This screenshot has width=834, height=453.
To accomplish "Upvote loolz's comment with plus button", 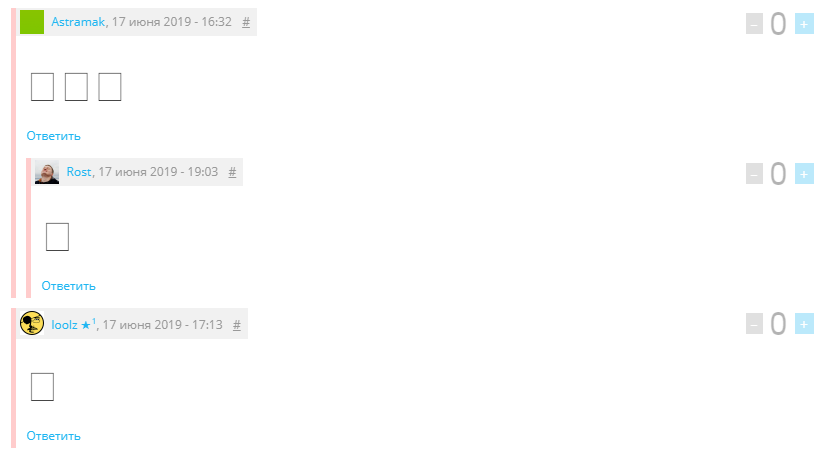I will click(x=804, y=324).
